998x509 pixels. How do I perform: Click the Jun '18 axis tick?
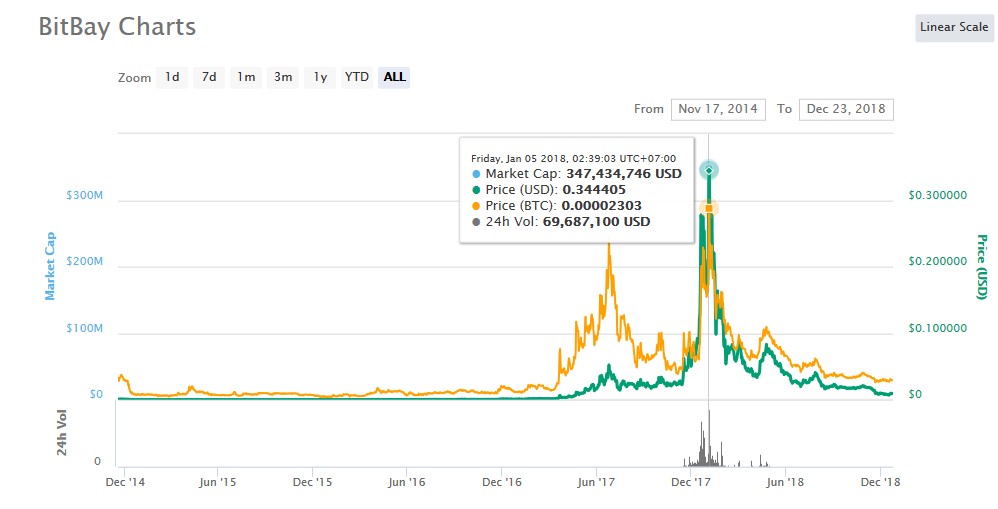(x=785, y=482)
